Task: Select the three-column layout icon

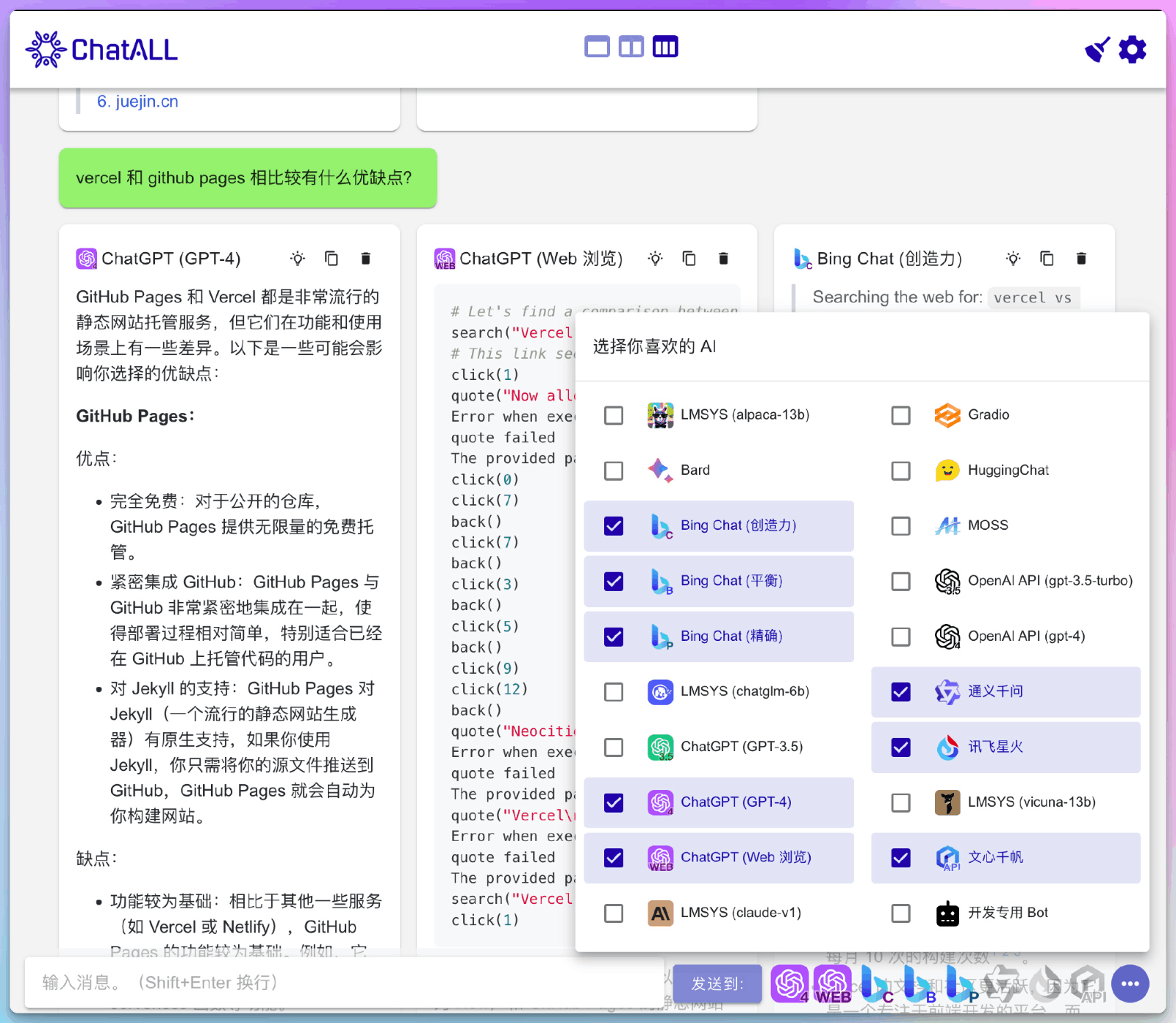Action: coord(665,46)
